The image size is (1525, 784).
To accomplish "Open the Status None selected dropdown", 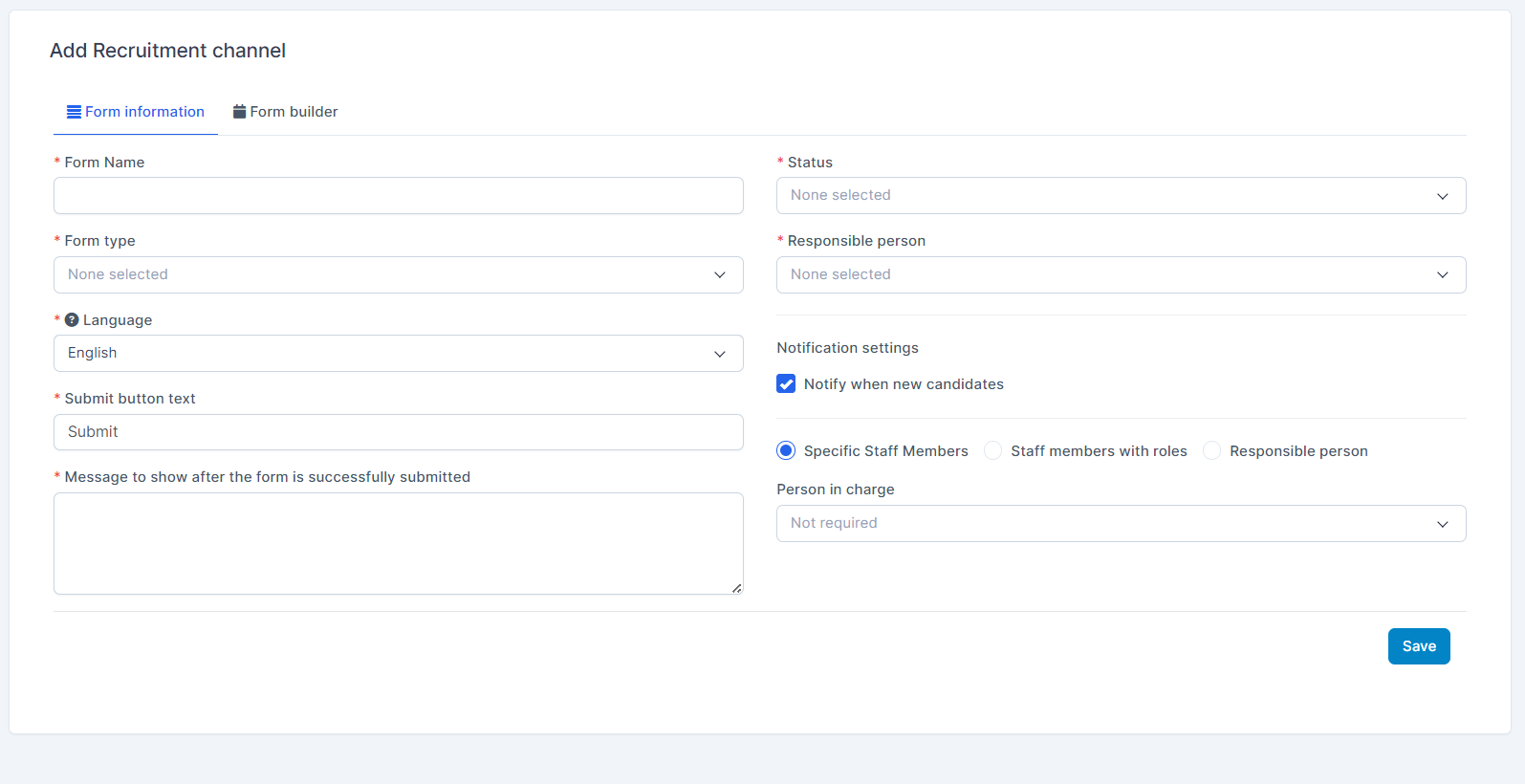I will point(1121,196).
